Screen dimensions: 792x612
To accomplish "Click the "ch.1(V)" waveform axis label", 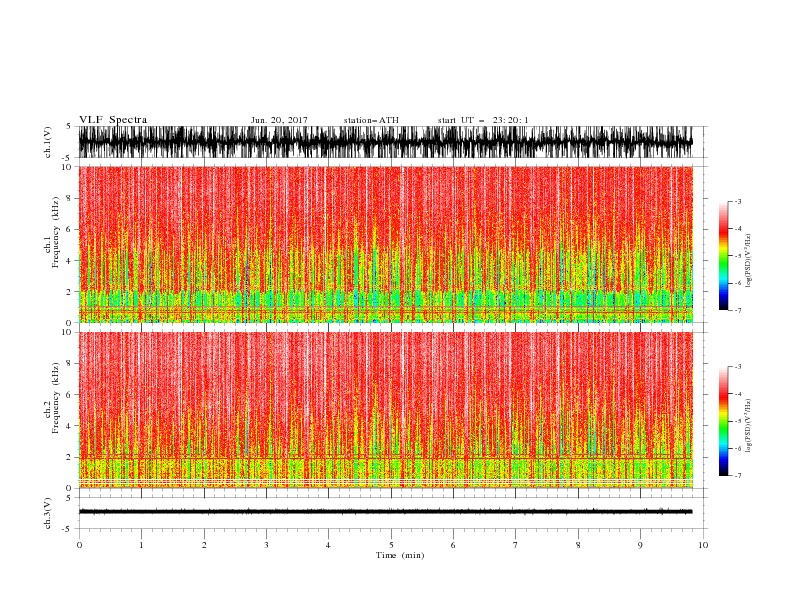I will coord(48,142).
